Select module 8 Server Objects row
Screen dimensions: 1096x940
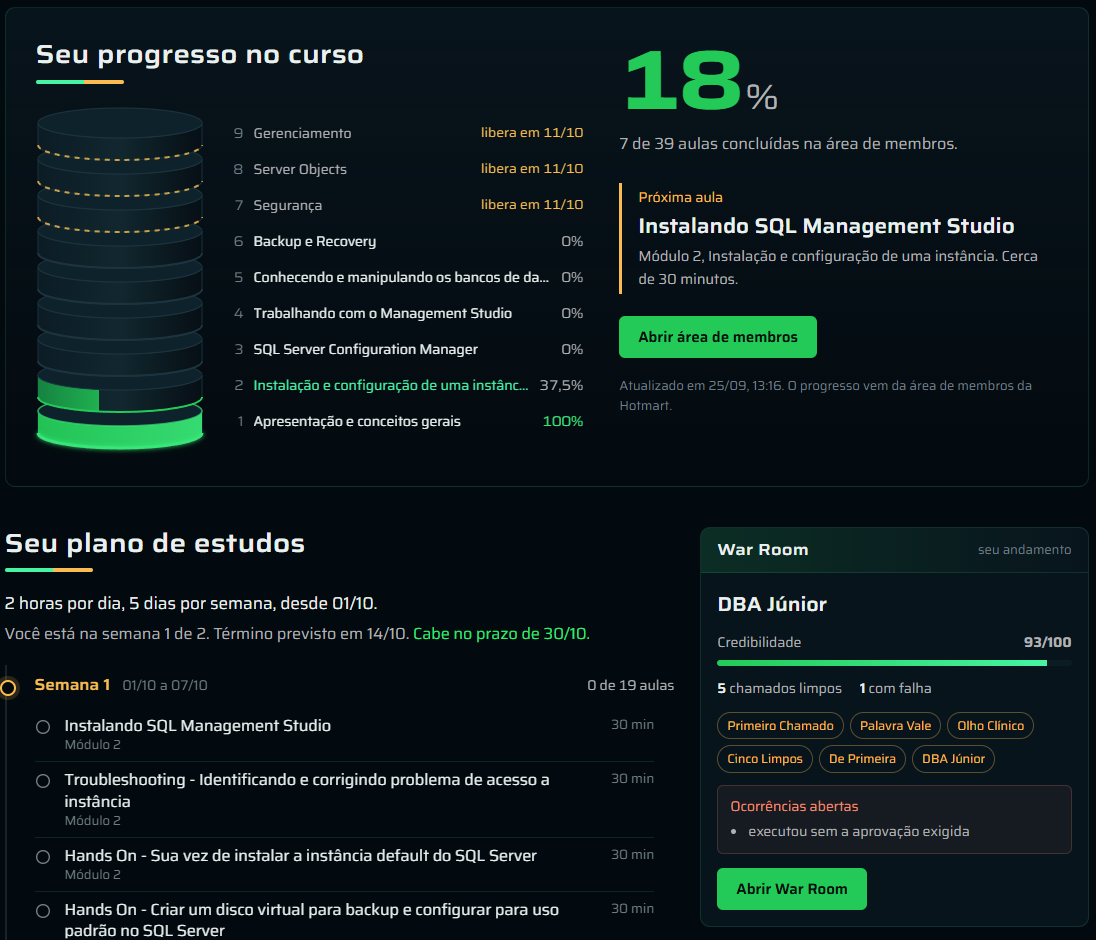coord(408,169)
